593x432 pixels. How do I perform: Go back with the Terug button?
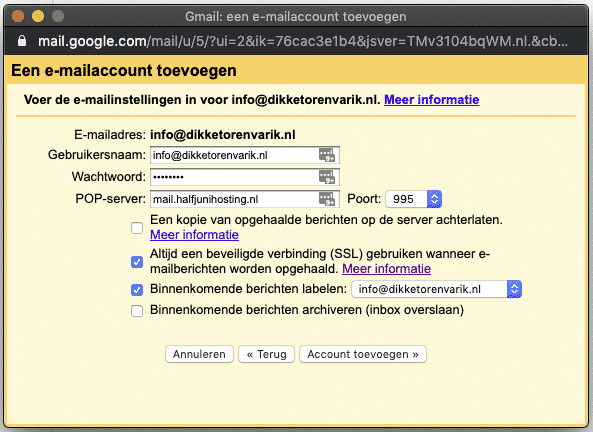coord(266,354)
